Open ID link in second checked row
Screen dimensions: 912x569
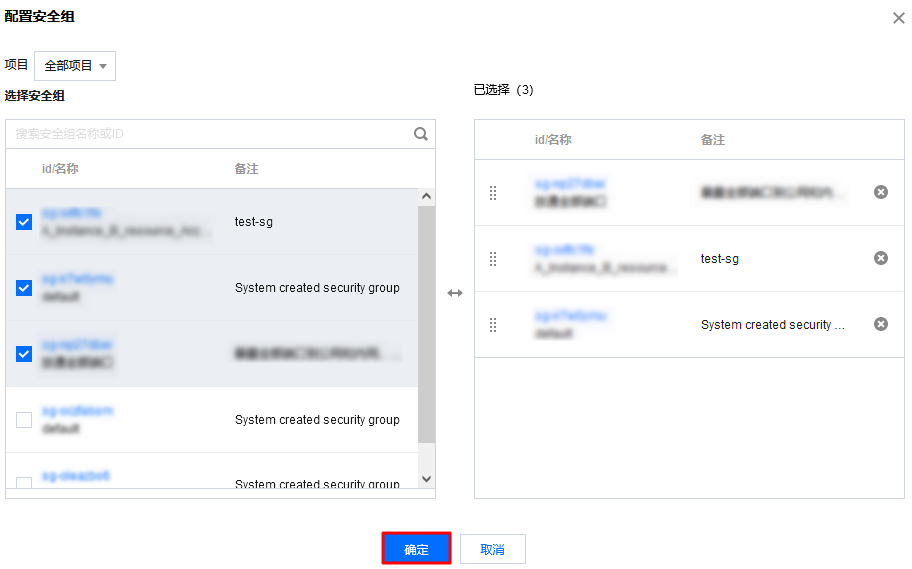(77, 279)
